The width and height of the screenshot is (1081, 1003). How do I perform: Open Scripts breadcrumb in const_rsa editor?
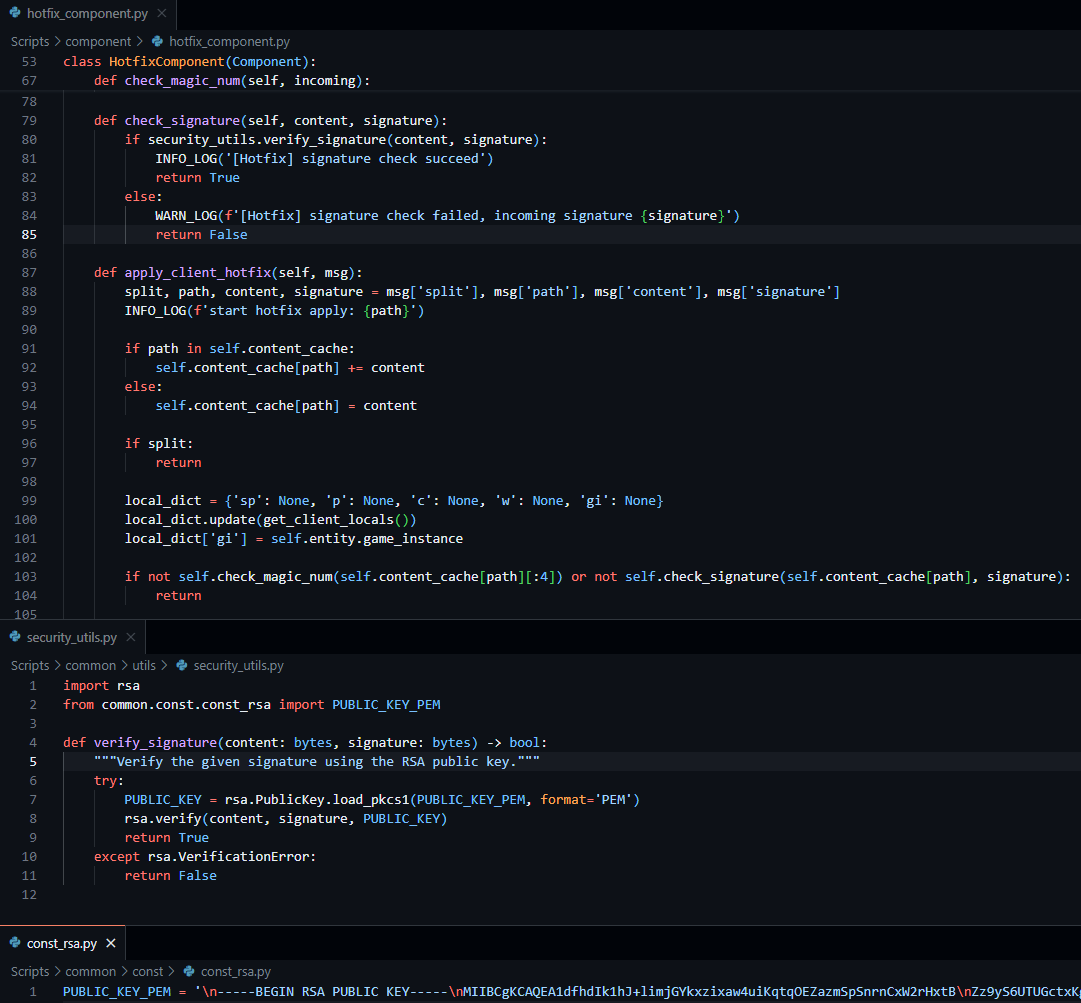(30, 971)
